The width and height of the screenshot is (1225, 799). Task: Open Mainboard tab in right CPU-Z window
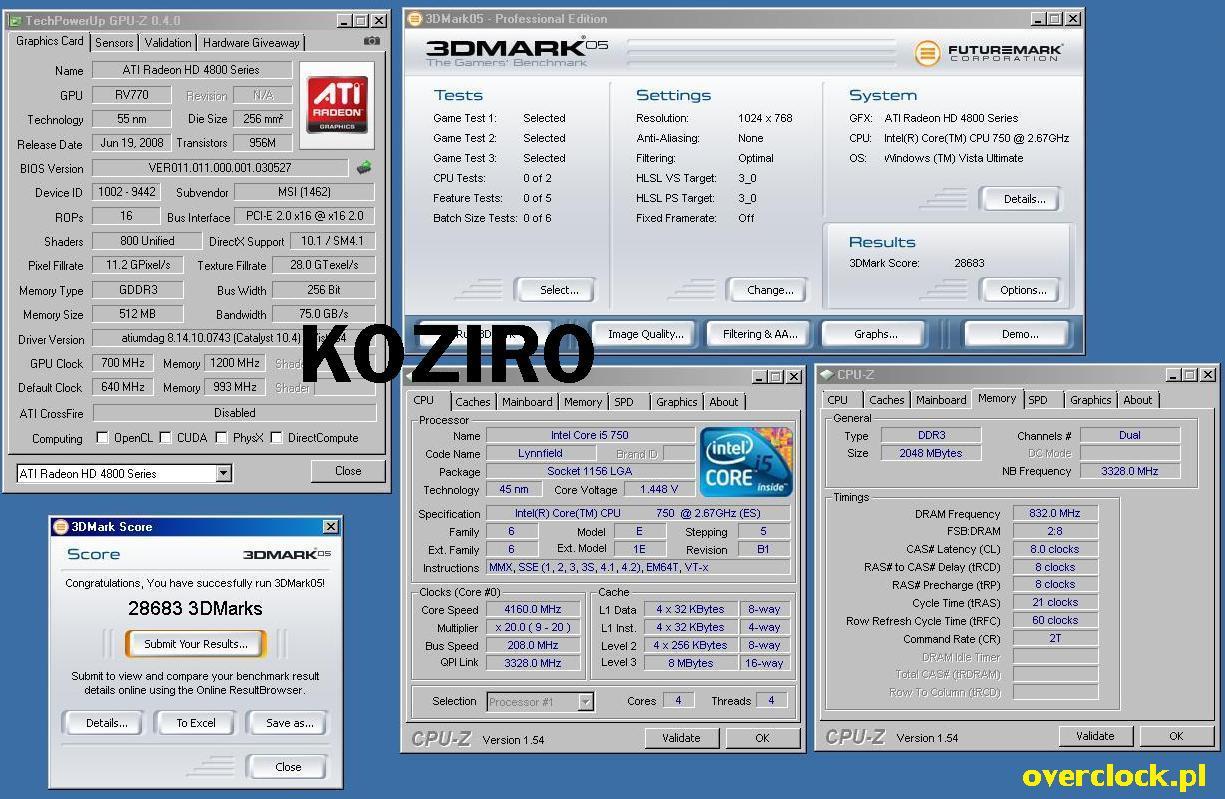[941, 399]
